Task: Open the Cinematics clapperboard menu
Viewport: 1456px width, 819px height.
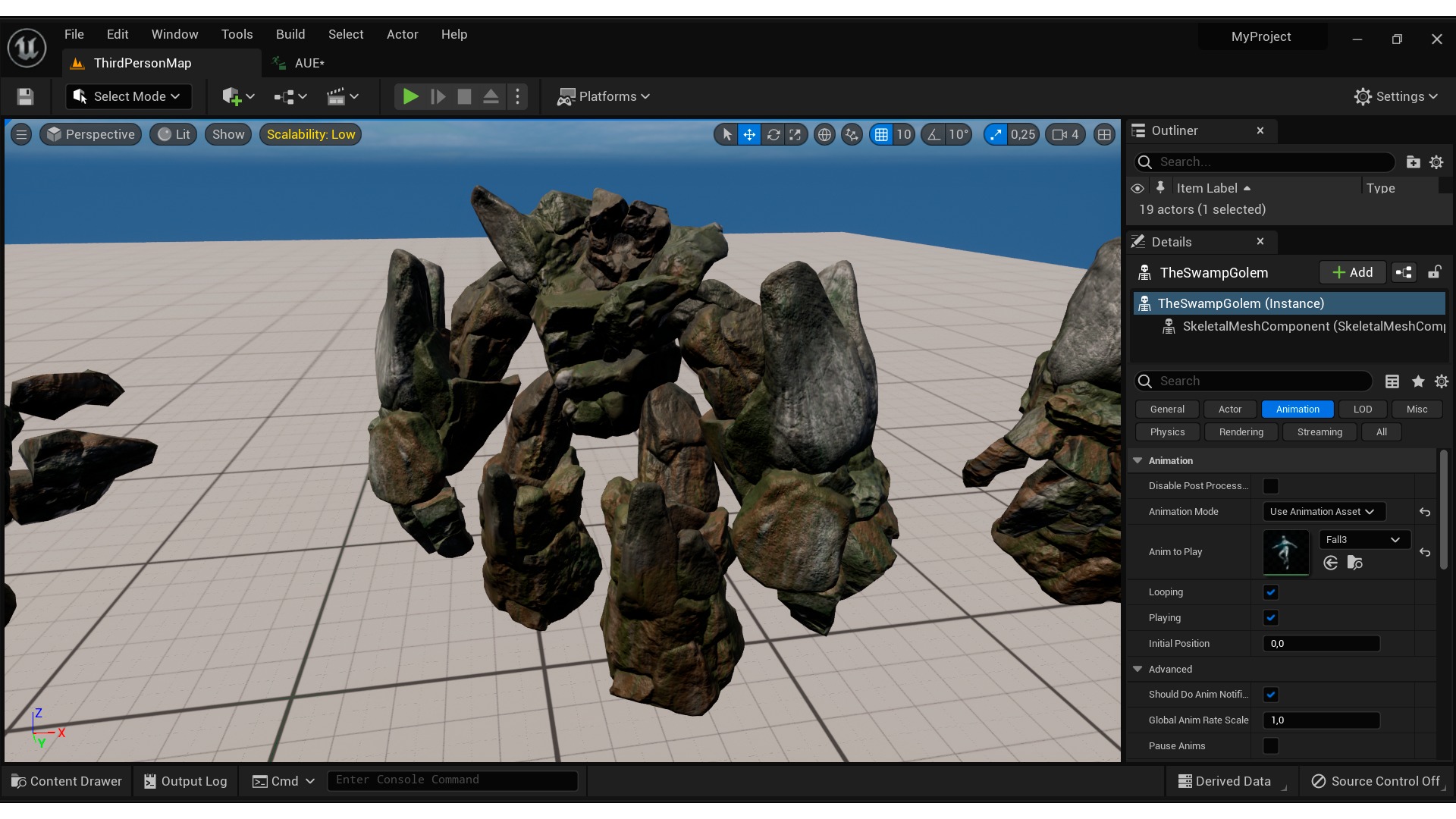Action: point(342,96)
